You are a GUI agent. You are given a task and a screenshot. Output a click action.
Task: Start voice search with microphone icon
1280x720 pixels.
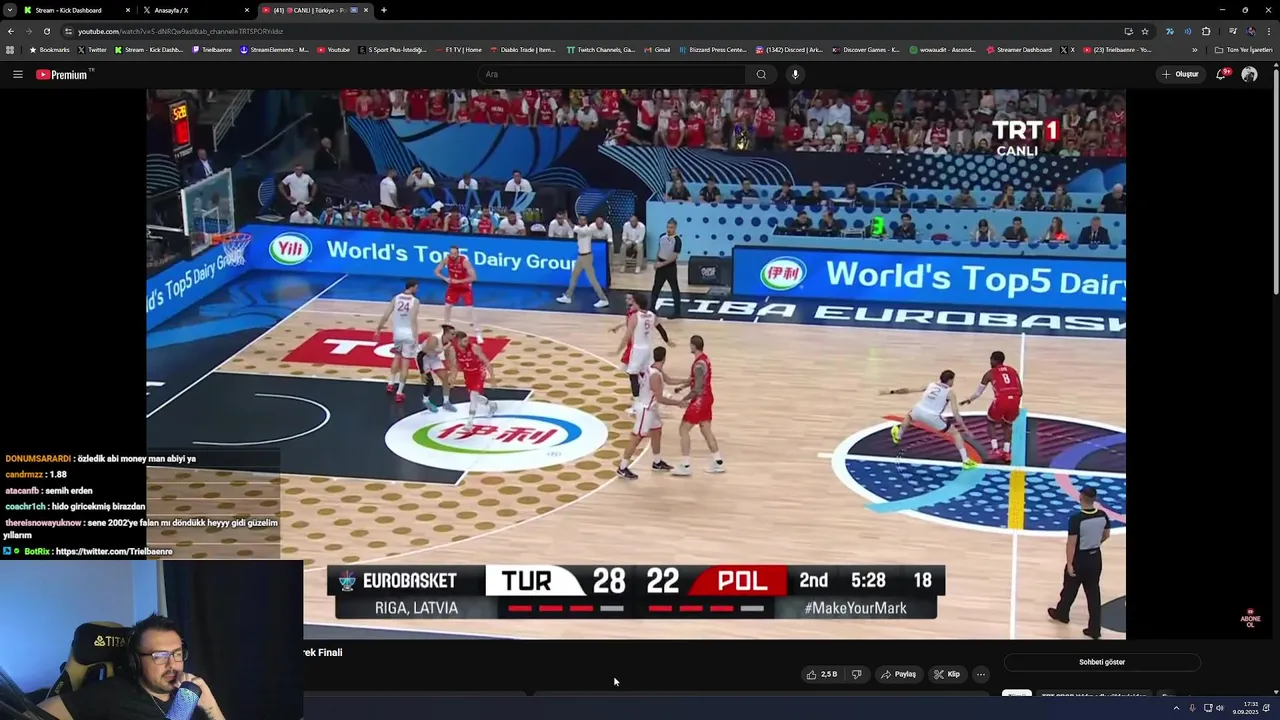(795, 74)
